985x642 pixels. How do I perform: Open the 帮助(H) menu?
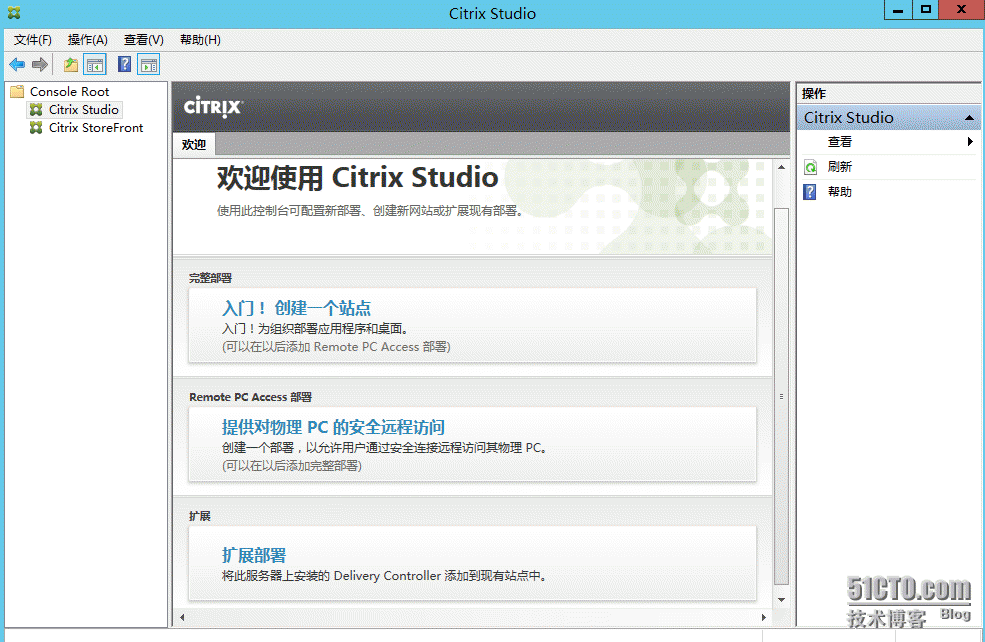200,40
